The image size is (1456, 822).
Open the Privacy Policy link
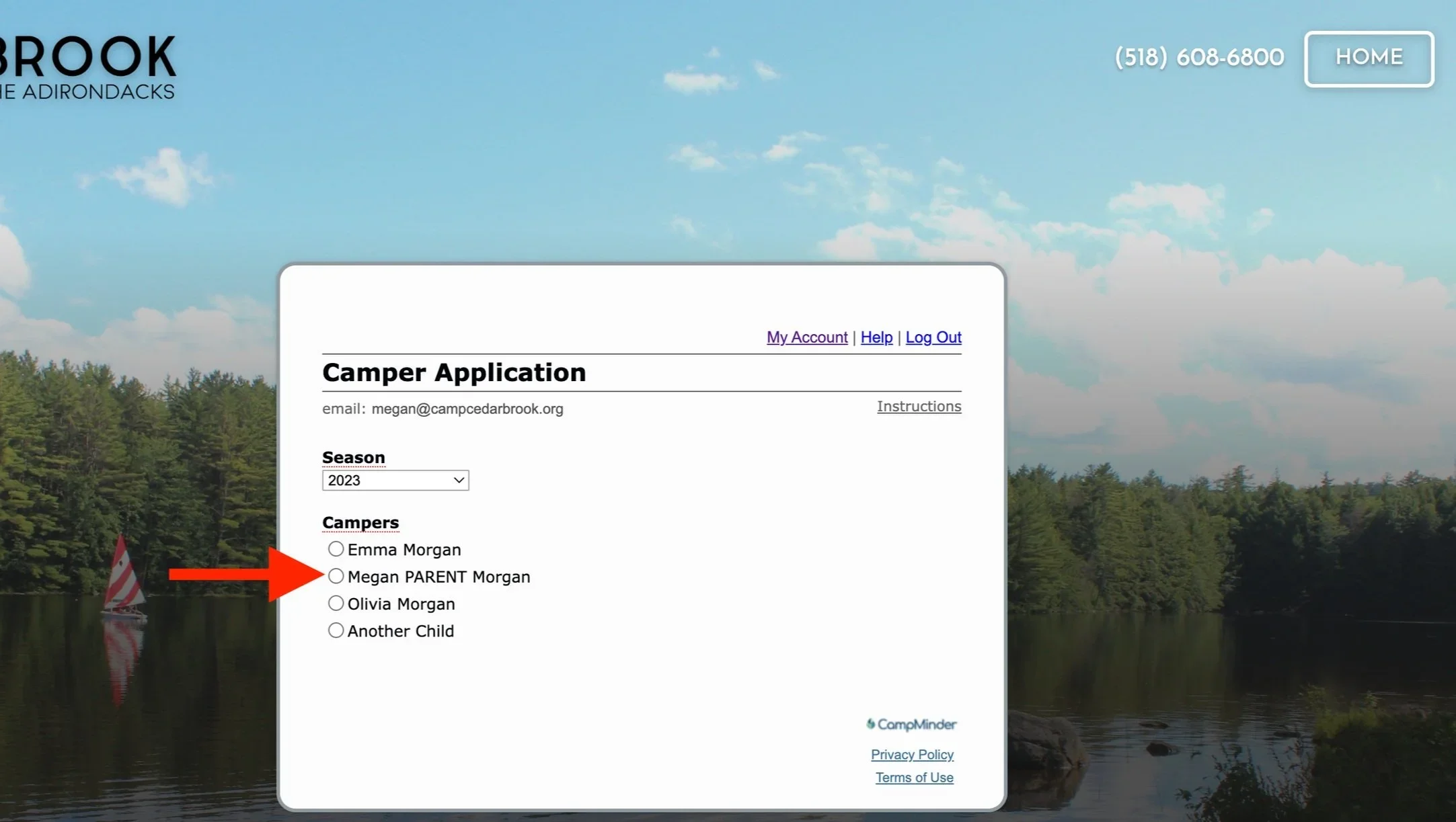[x=912, y=755]
